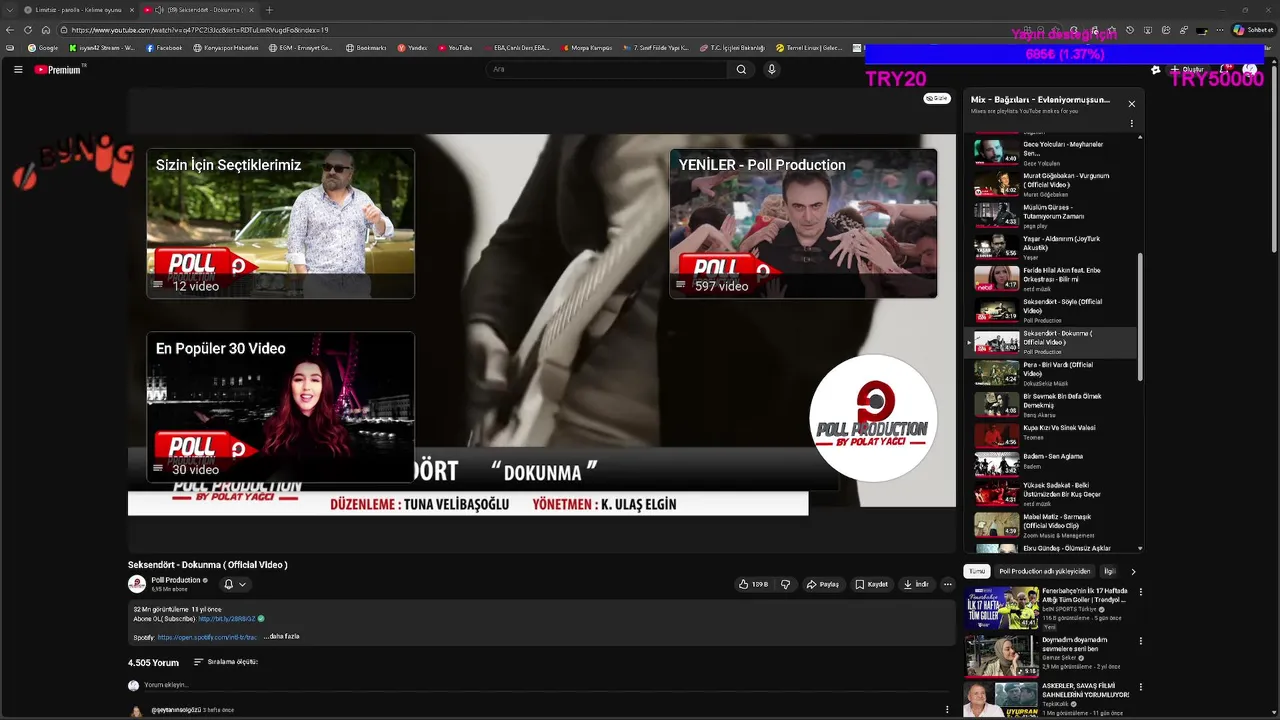Download the video via İndir
Screen dimensions: 1280x720
coord(916,584)
